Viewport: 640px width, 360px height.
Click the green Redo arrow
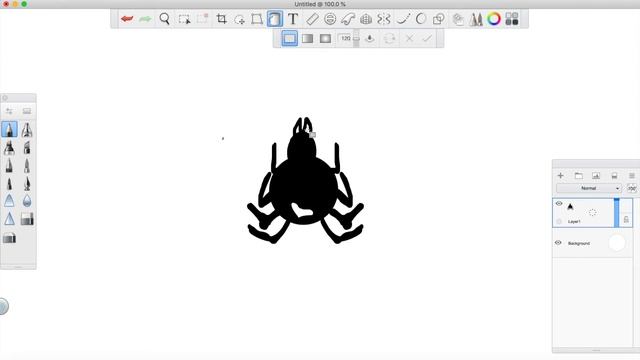coord(145,19)
